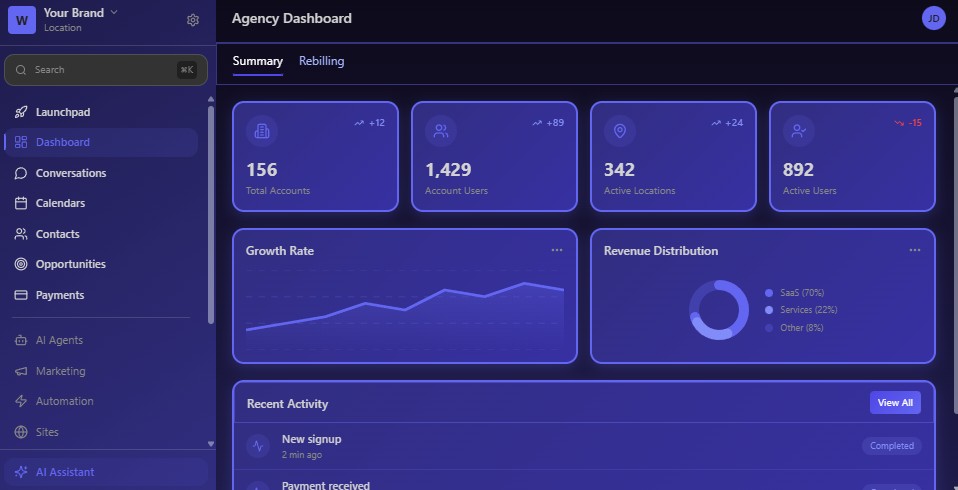Expand the Your Brand location switcher chevron
This screenshot has width=958, height=490.
point(114,12)
